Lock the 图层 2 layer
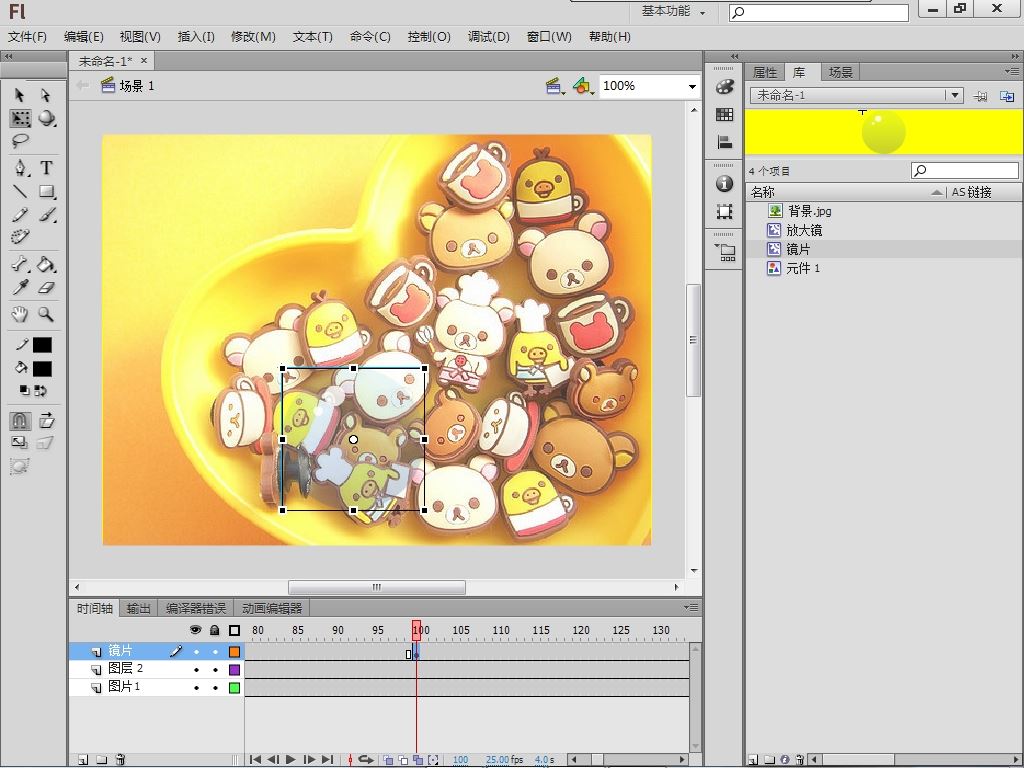1024x768 pixels. [x=216, y=669]
